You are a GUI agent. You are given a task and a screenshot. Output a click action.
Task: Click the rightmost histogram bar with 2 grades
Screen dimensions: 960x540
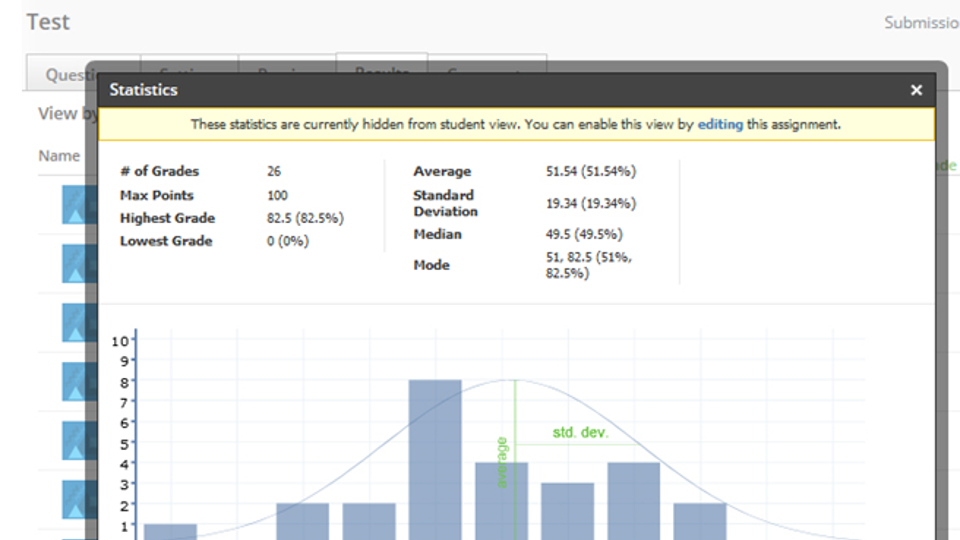(700, 522)
